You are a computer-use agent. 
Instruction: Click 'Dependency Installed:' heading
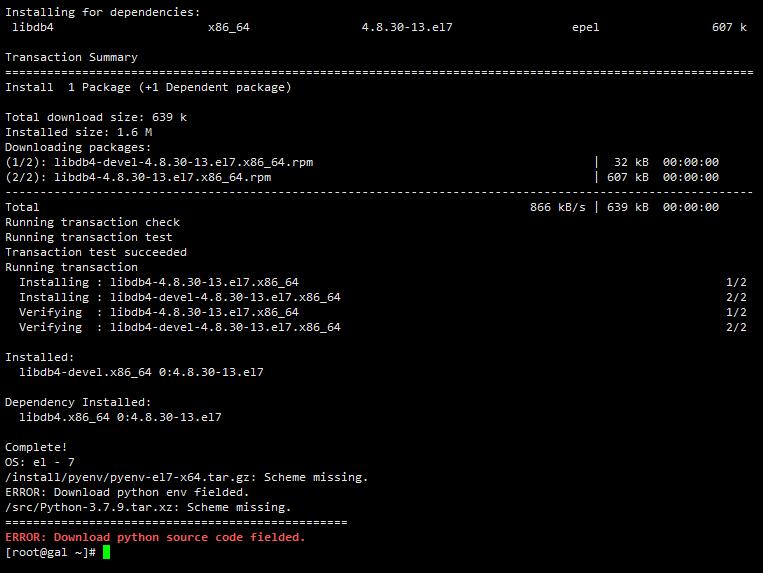pyautogui.click(x=78, y=402)
